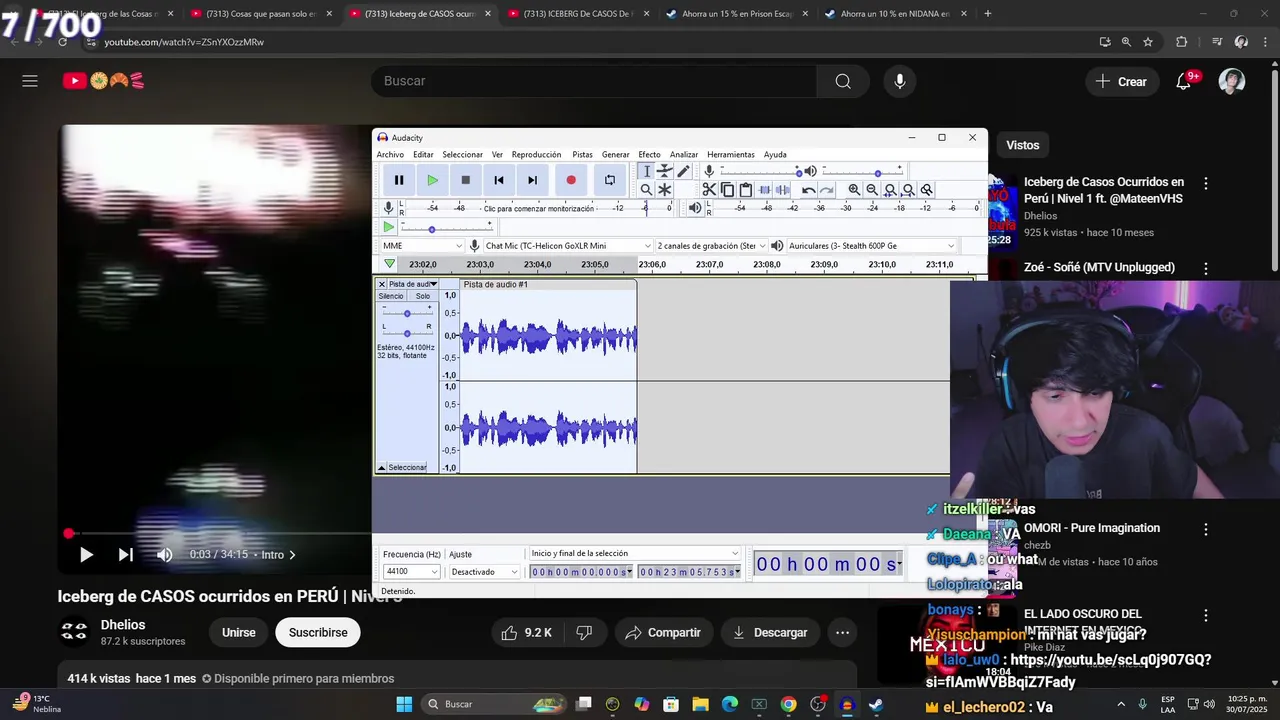The image size is (1280, 720).
Task: Pause playback in Audacity
Action: click(399, 180)
